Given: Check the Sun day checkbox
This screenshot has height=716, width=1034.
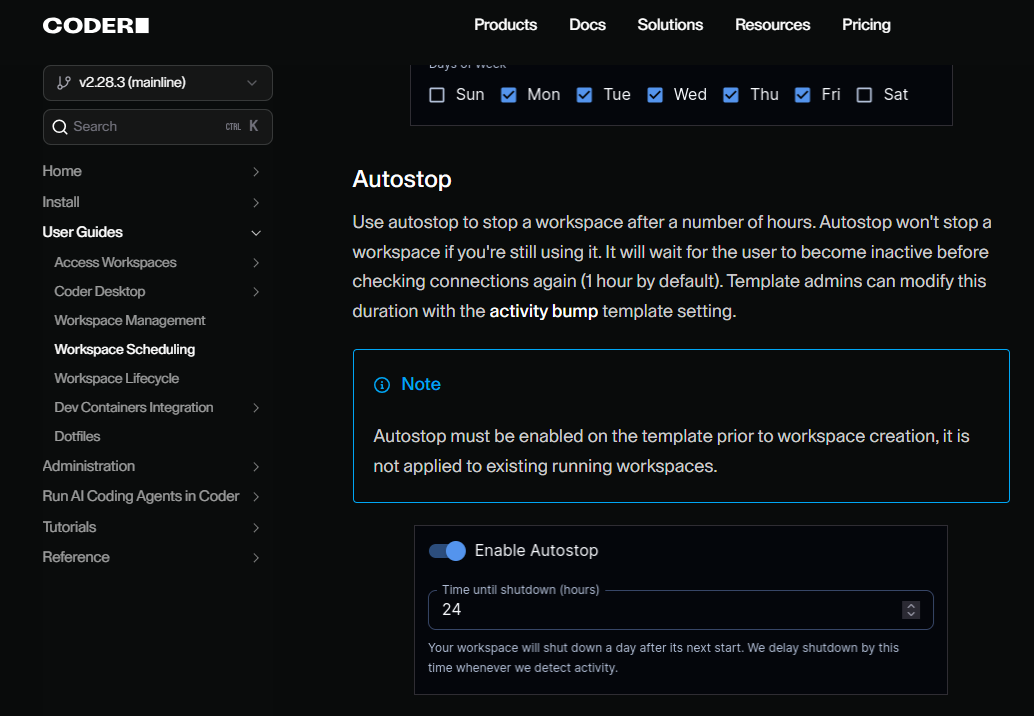Looking at the screenshot, I should (x=437, y=95).
